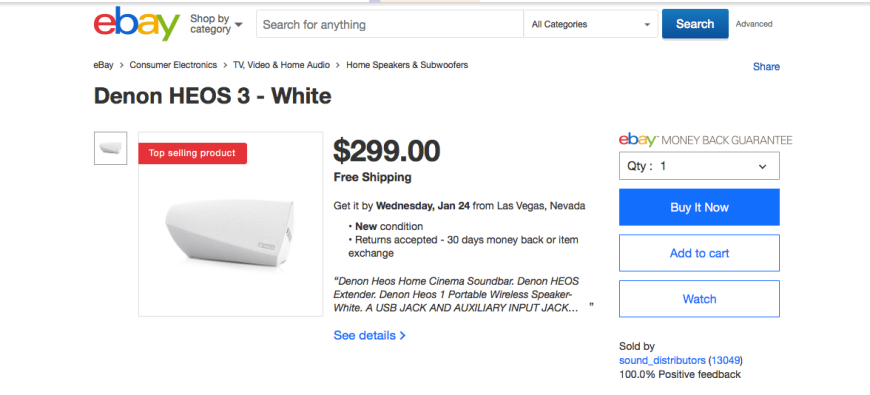Screen dimensions: 870x395
Task: Click the Buy It Now button
Action: click(x=699, y=207)
